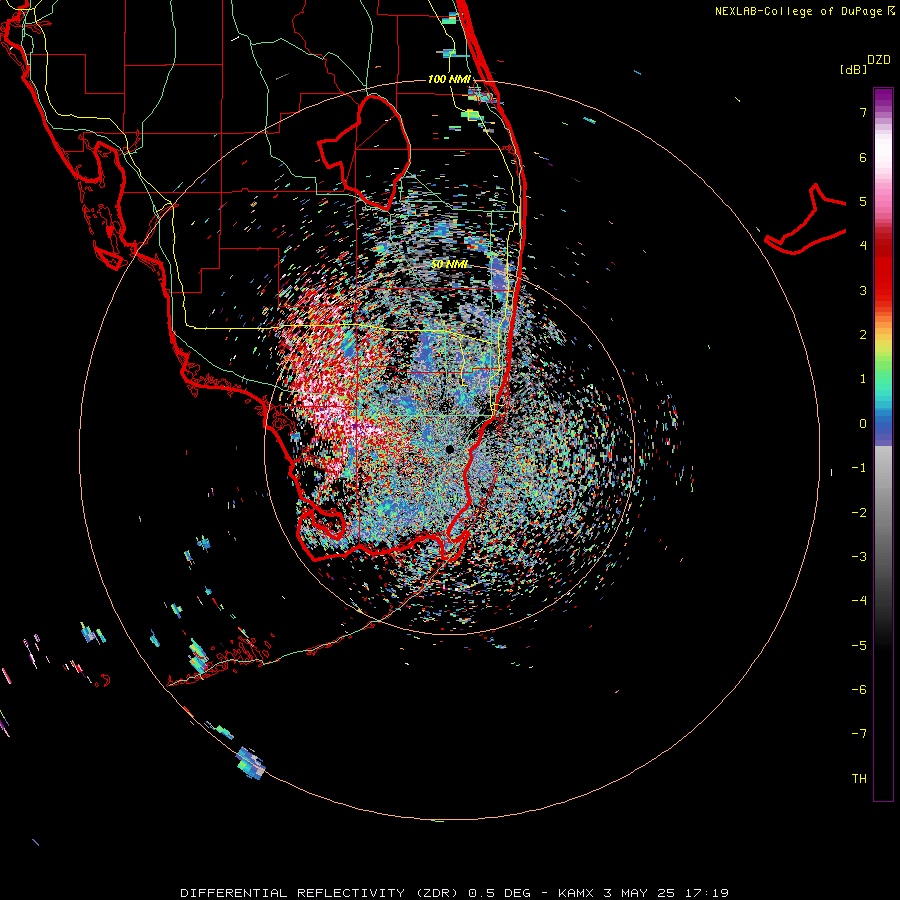Click the 5 value on color scale
The width and height of the screenshot is (900, 900).
pos(863,201)
